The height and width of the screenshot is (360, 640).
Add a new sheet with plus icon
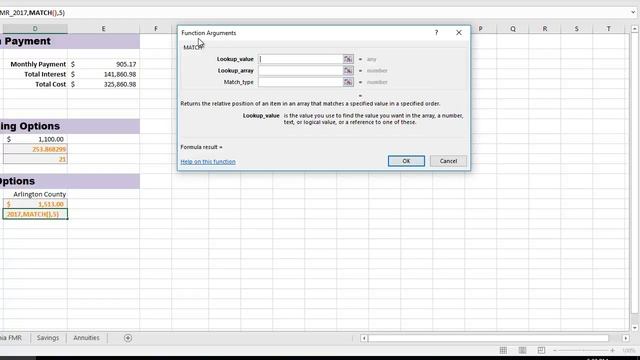(128, 338)
